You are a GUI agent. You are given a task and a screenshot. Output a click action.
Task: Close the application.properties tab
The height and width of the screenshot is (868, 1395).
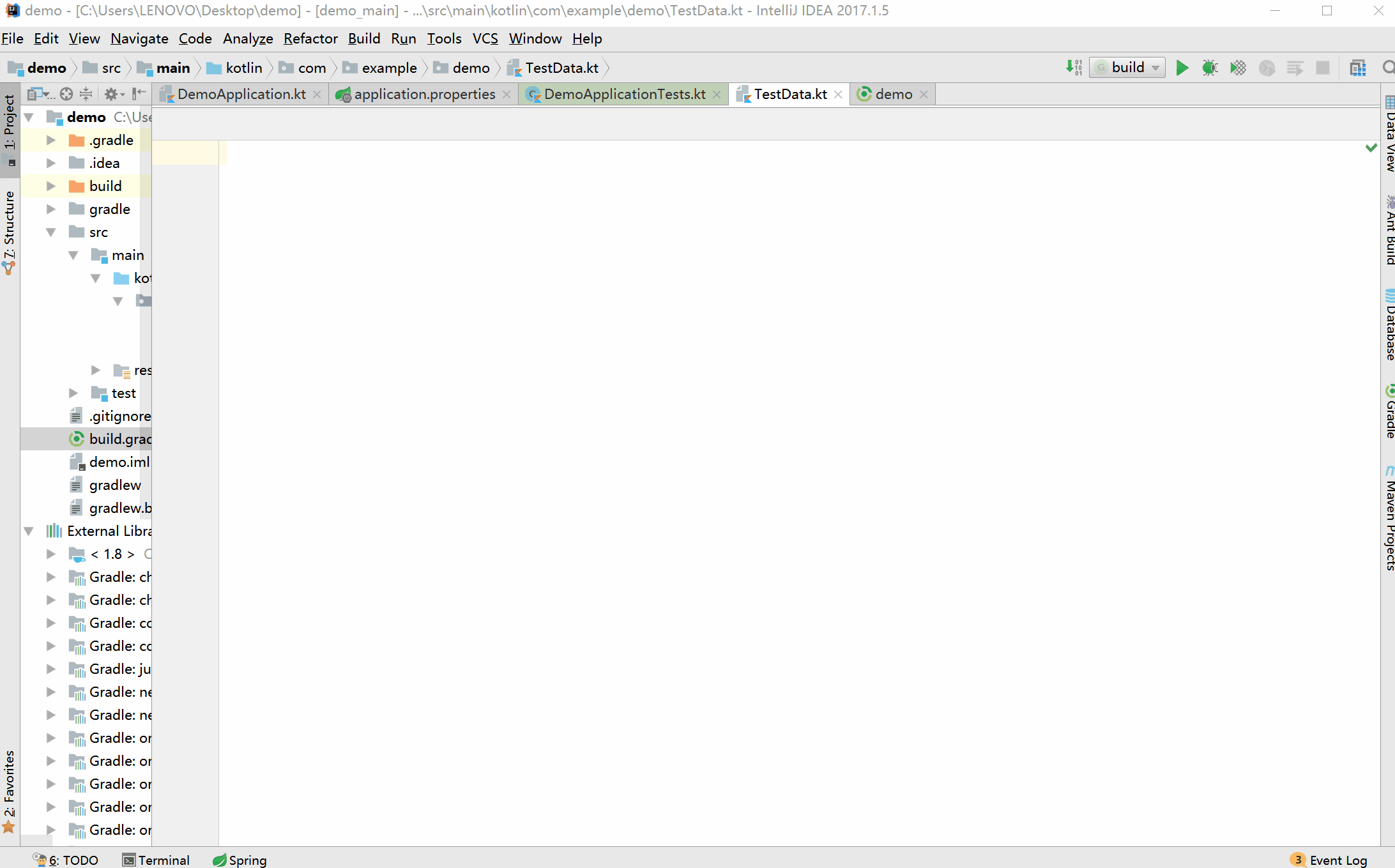507,95
